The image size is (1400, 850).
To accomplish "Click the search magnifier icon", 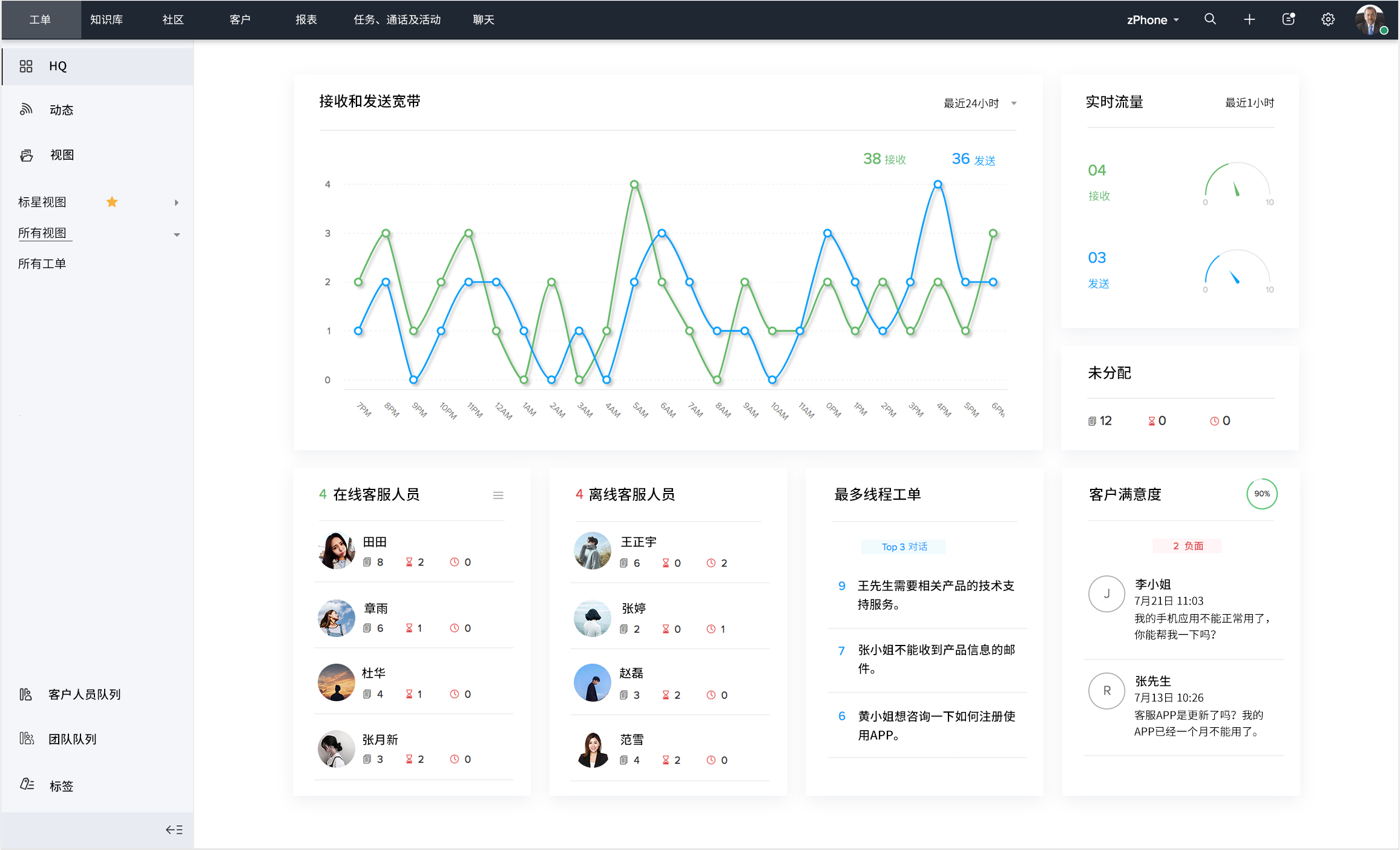I will (x=1210, y=19).
